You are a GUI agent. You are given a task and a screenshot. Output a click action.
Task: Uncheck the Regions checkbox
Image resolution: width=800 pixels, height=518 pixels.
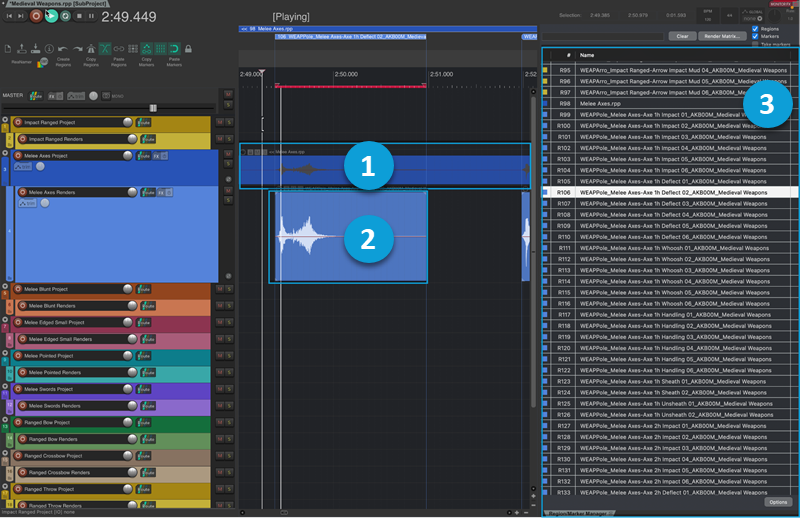coord(754,29)
